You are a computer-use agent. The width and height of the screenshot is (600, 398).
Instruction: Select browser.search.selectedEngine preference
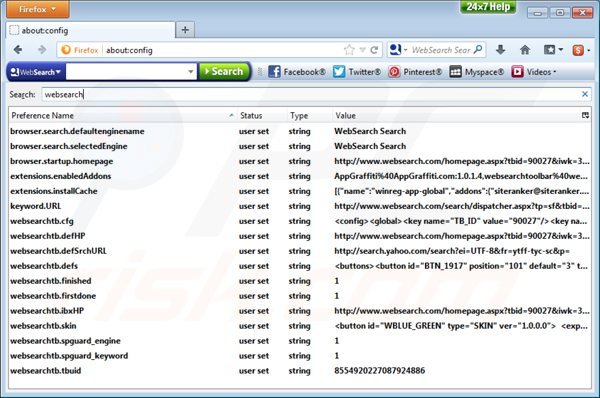(300, 146)
